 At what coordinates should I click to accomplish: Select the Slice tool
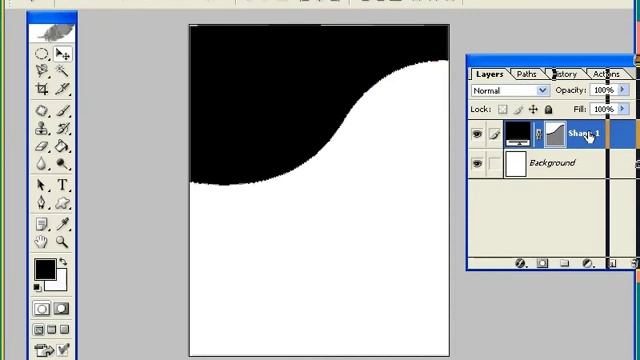click(x=62, y=89)
